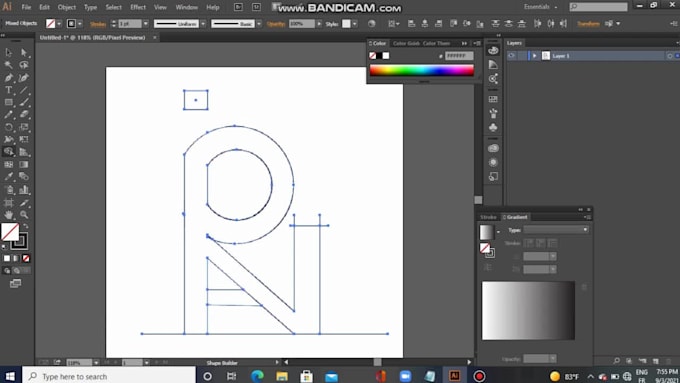Open the Color Guide dock icon
Image resolution: width=680 pixels, height=383 pixels.
(493, 65)
